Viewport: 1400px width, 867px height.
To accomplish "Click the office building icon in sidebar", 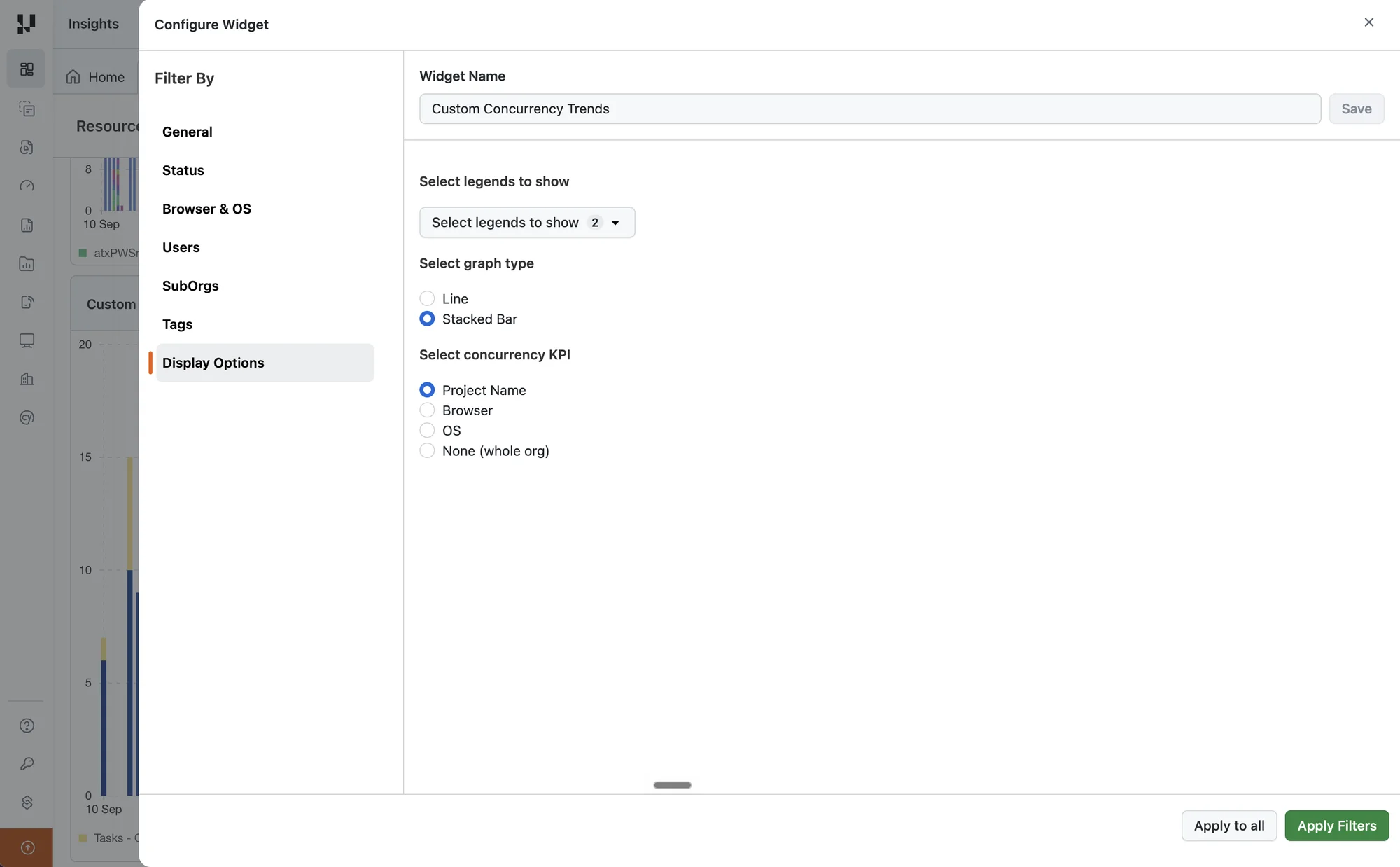I will (x=27, y=379).
